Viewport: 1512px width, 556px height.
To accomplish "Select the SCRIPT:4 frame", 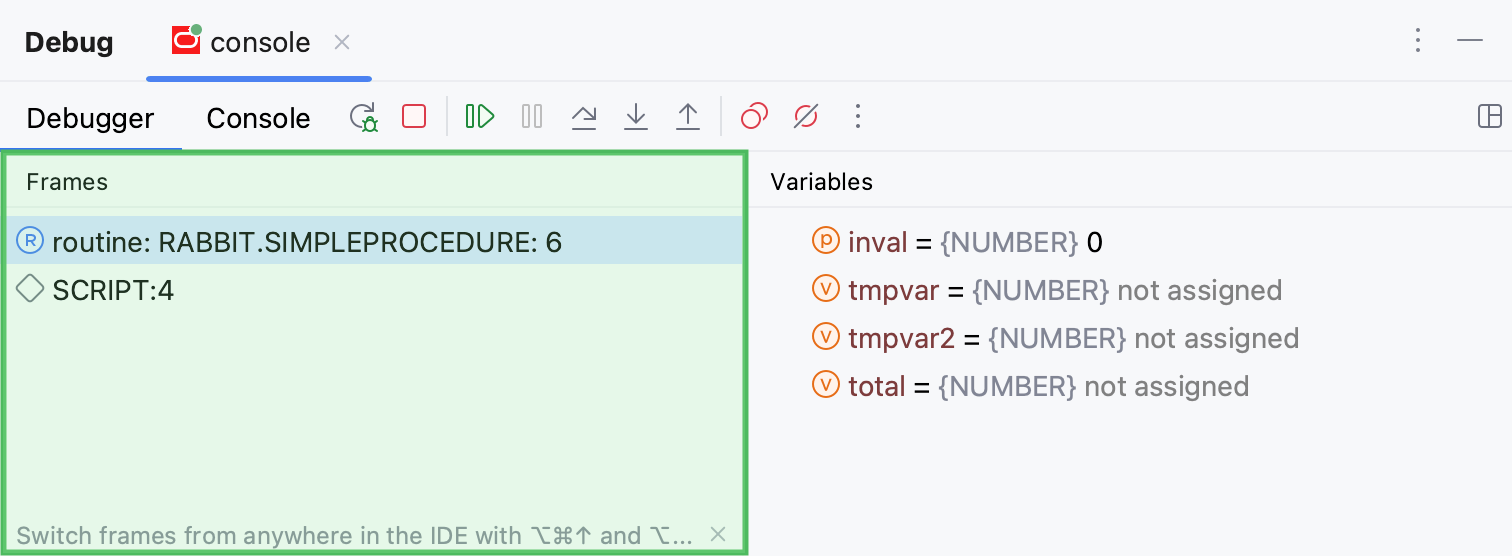I will 113,290.
